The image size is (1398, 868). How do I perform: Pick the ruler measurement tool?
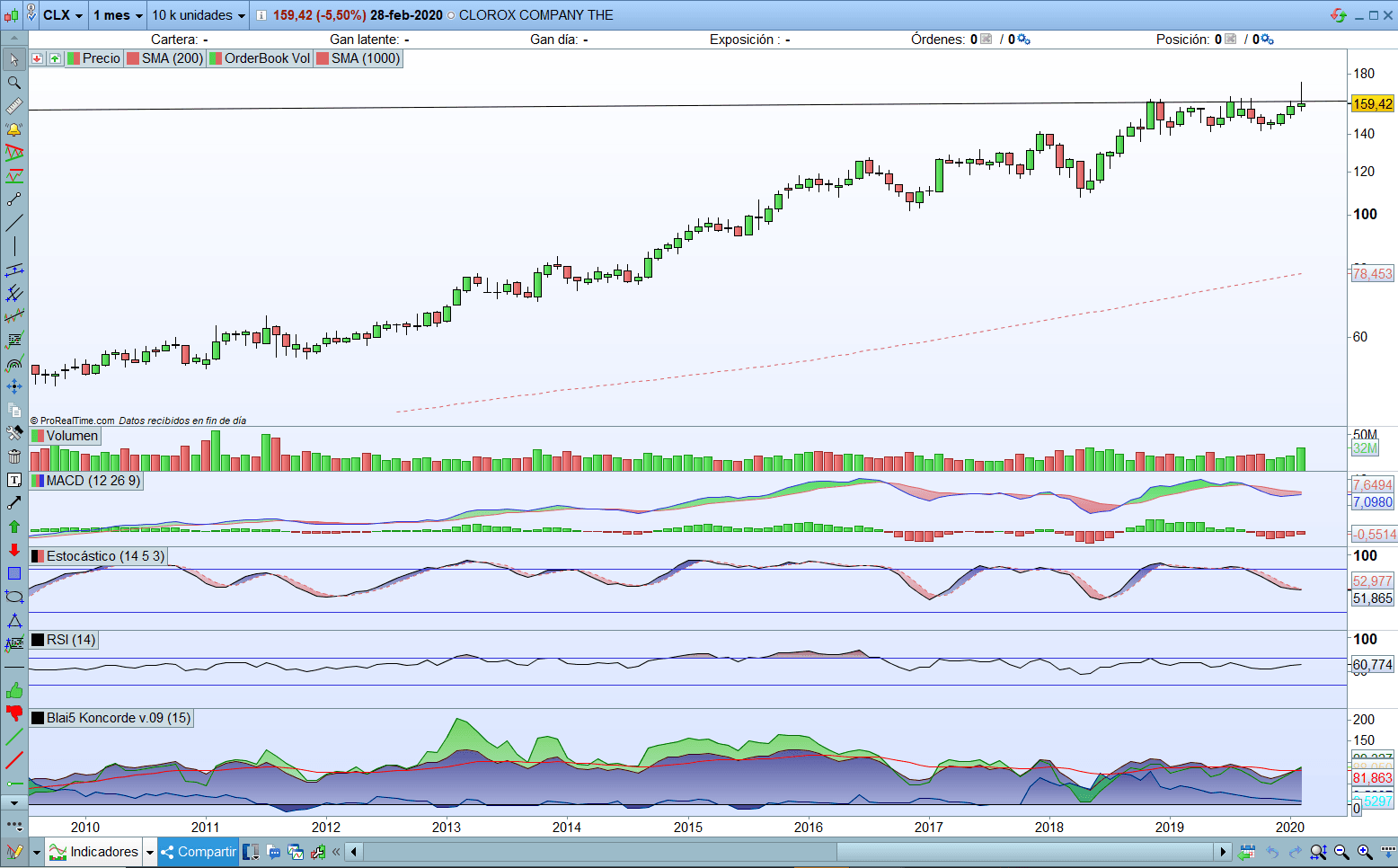13,106
